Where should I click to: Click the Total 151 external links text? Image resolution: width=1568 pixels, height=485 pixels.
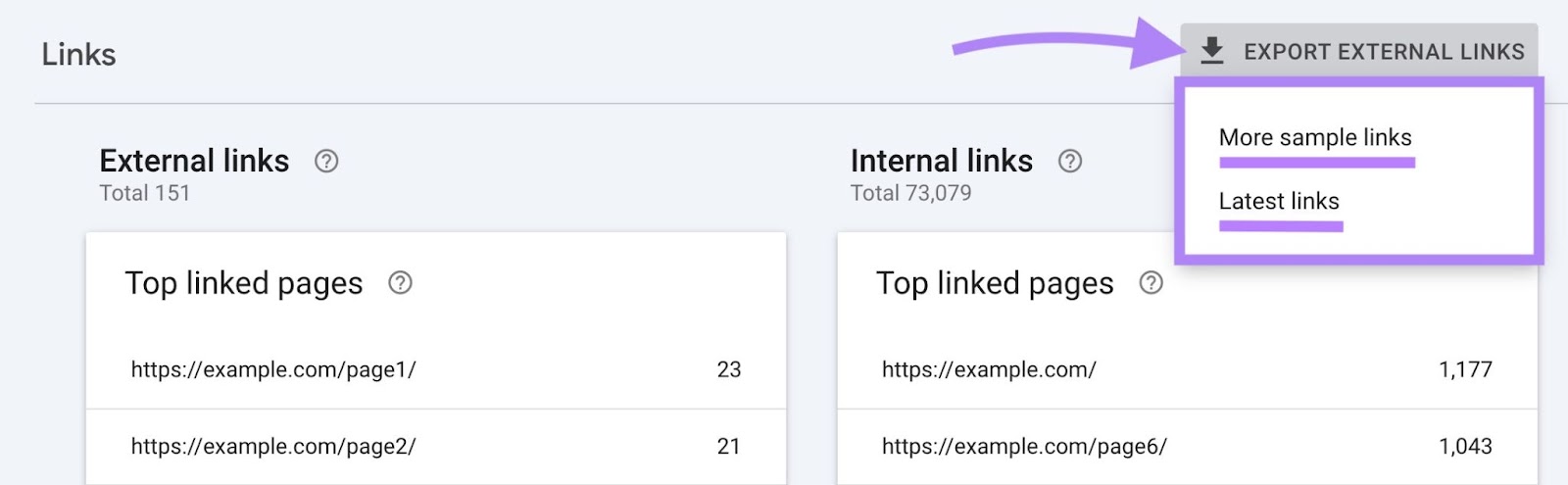click(145, 193)
